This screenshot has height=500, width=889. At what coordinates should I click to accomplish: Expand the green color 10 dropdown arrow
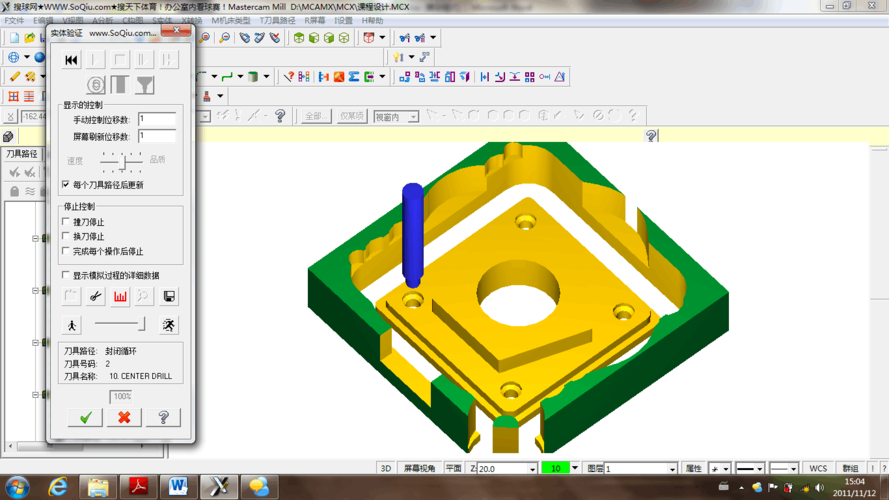tap(576, 468)
